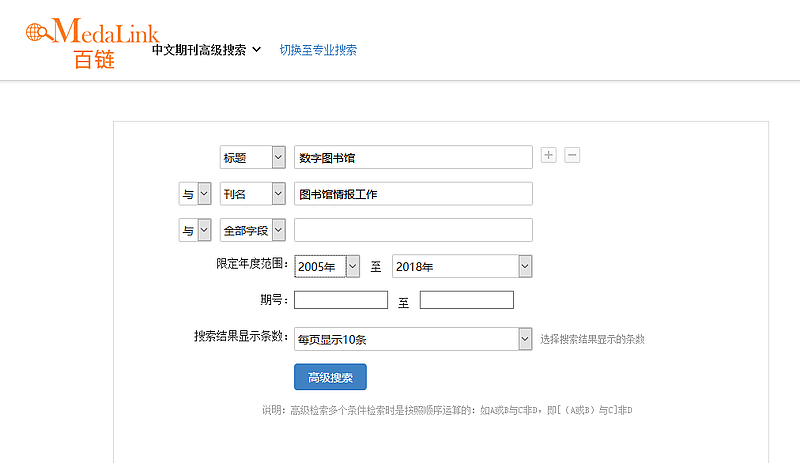Switch to professional search via 切换至专业搜索
The image size is (800, 463).
click(318, 50)
